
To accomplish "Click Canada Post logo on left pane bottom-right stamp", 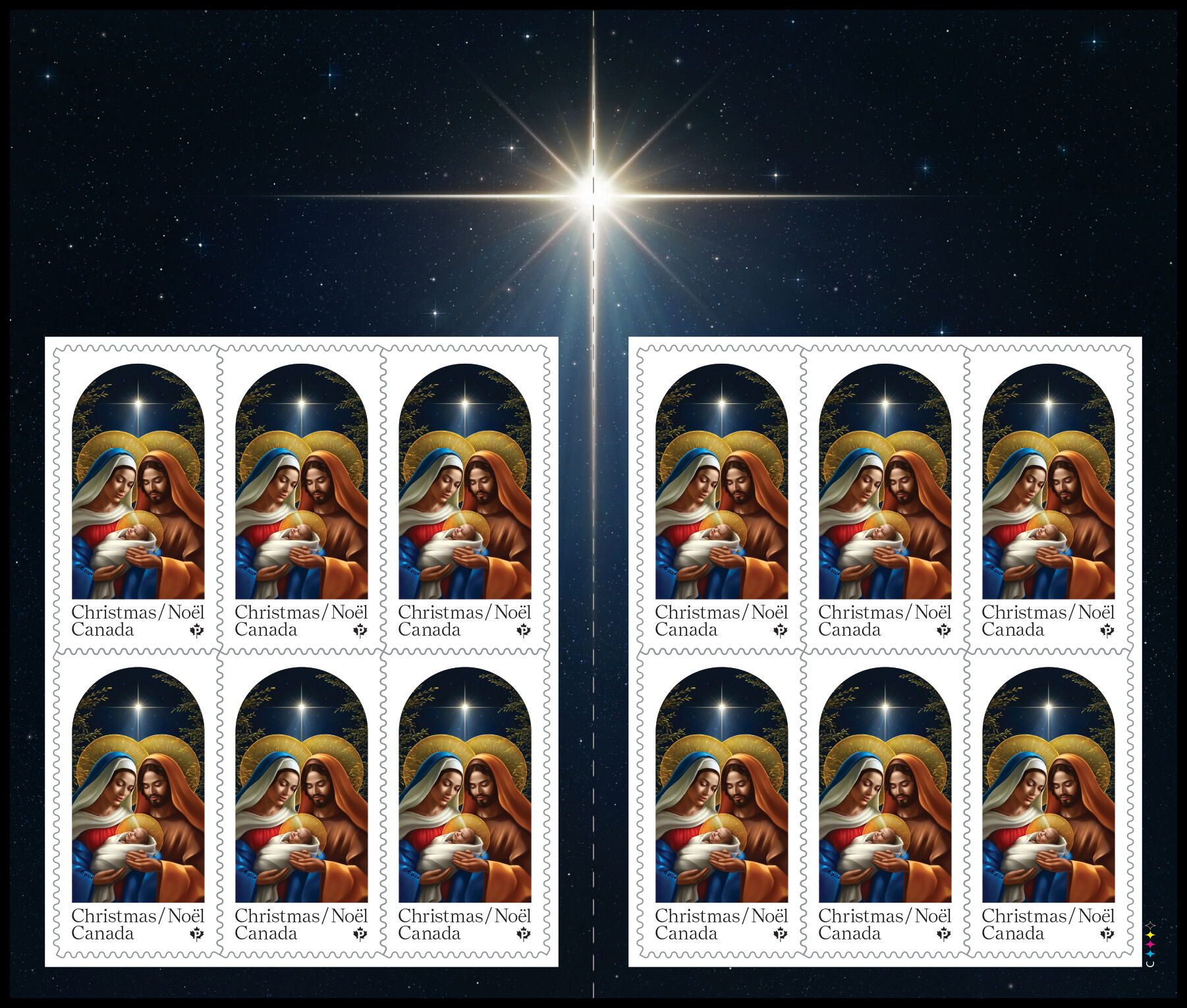I will pyautogui.click(x=524, y=934).
